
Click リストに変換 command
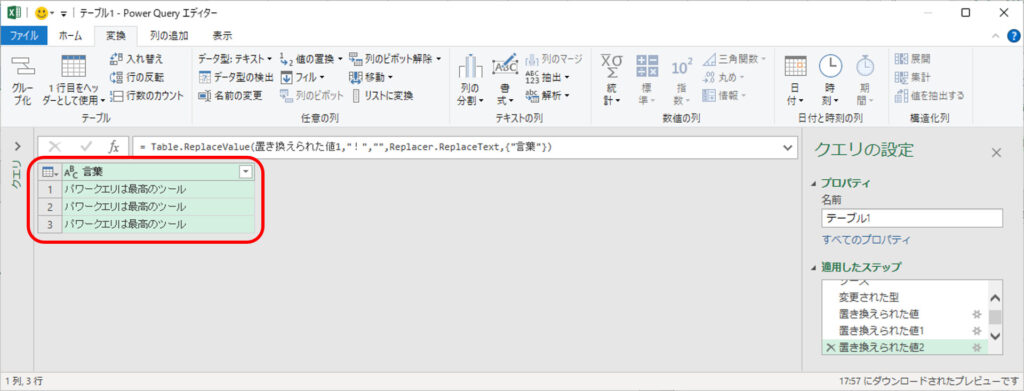383,95
